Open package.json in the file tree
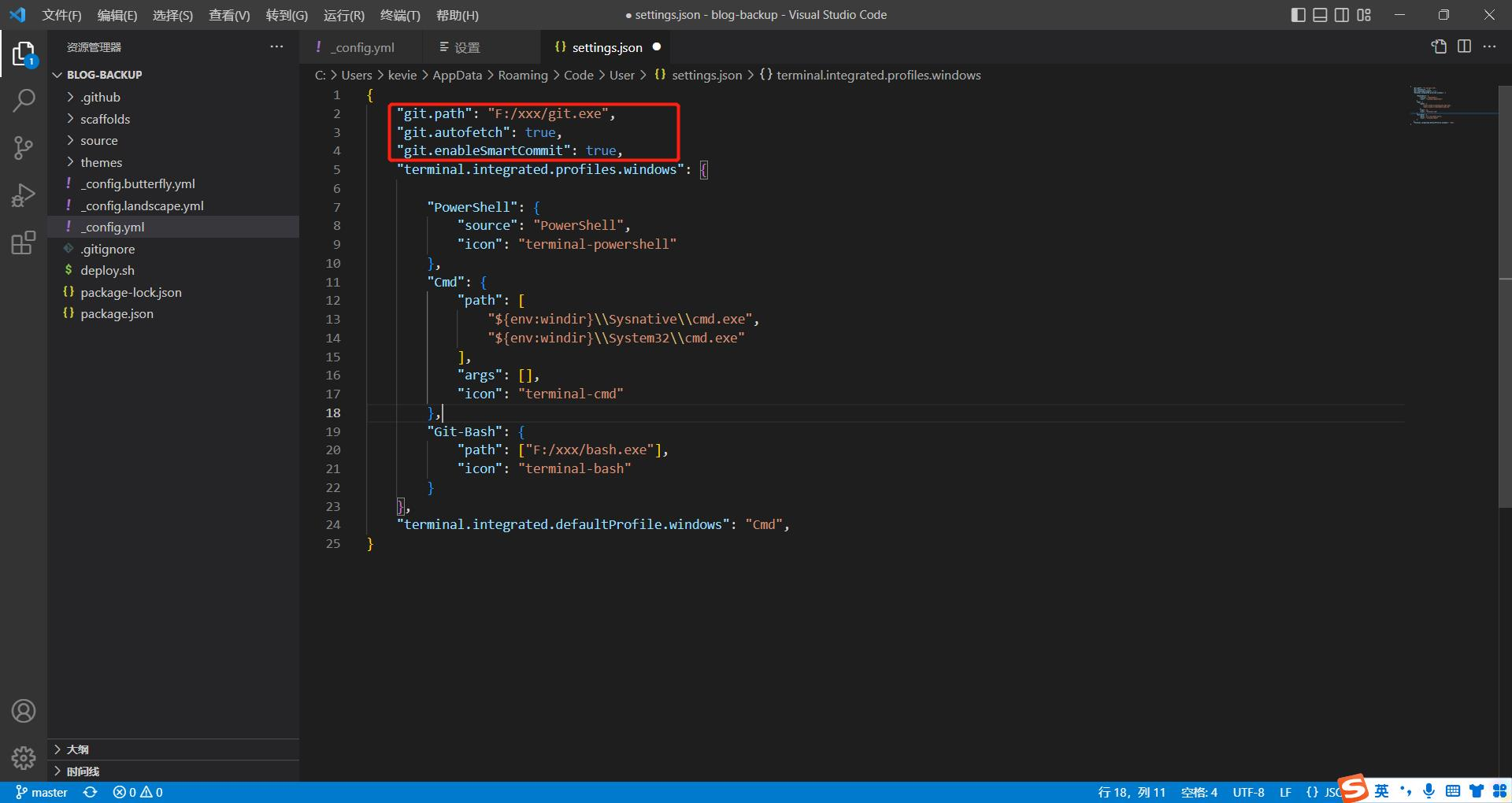This screenshot has height=803, width=1512. (117, 313)
